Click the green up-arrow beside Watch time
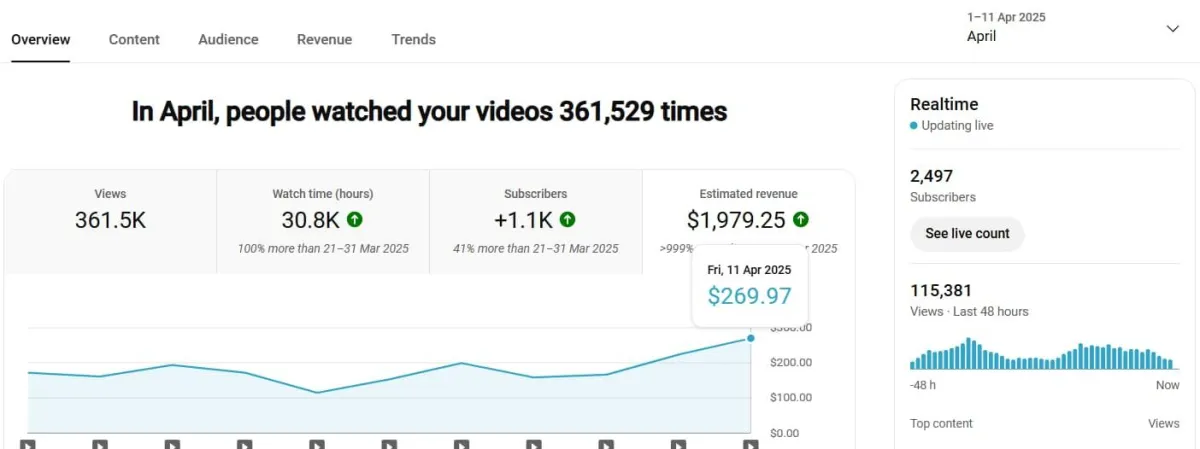 click(x=355, y=219)
